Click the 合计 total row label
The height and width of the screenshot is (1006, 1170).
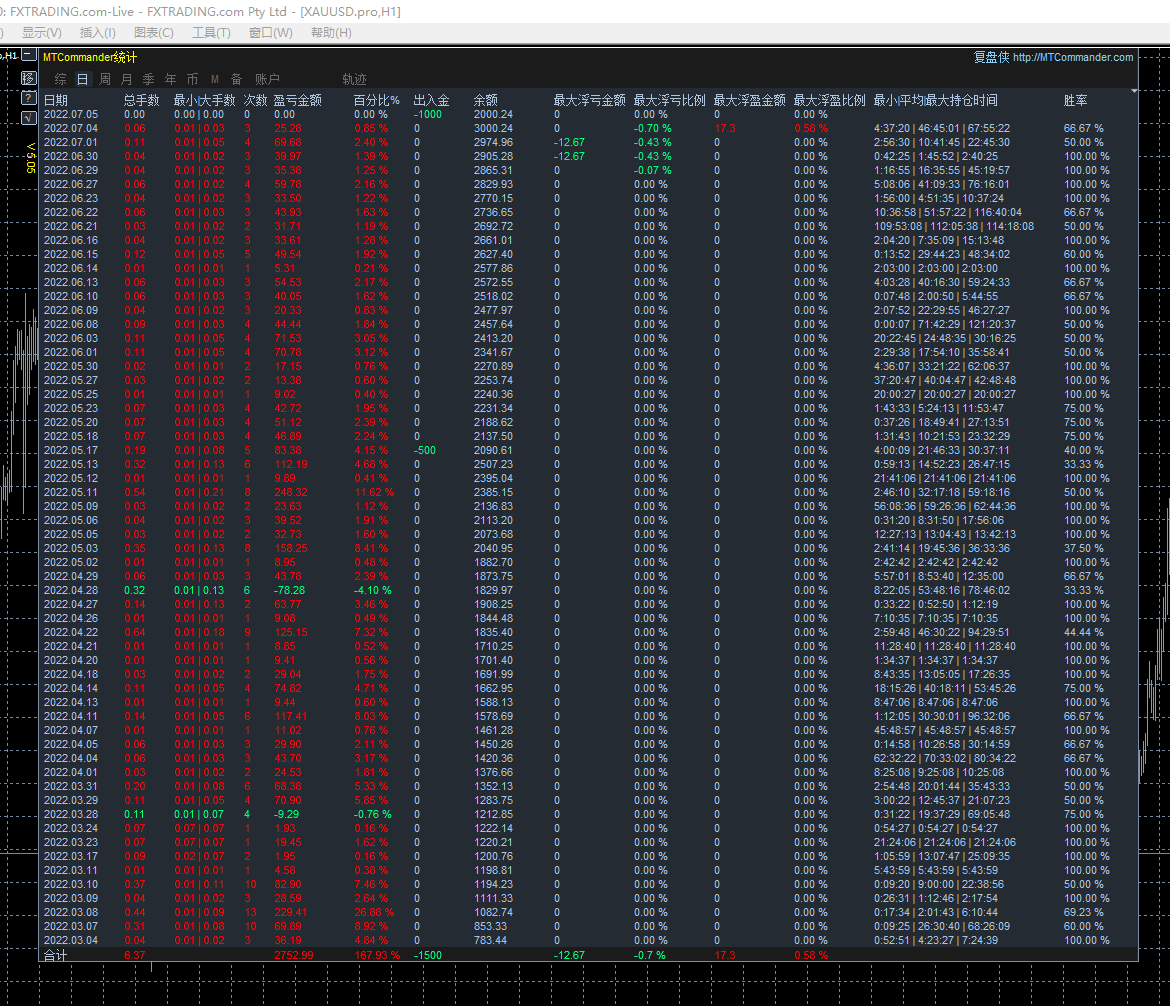[x=55, y=955]
